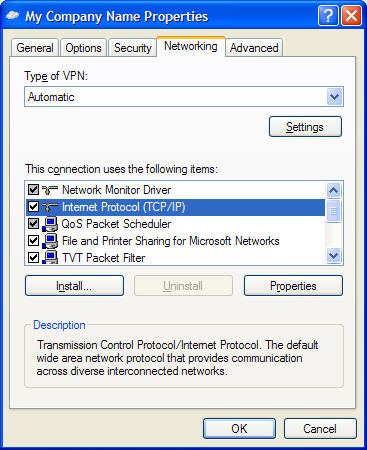Switch to the Security tab
This screenshot has width=367, height=450.
pos(132,48)
